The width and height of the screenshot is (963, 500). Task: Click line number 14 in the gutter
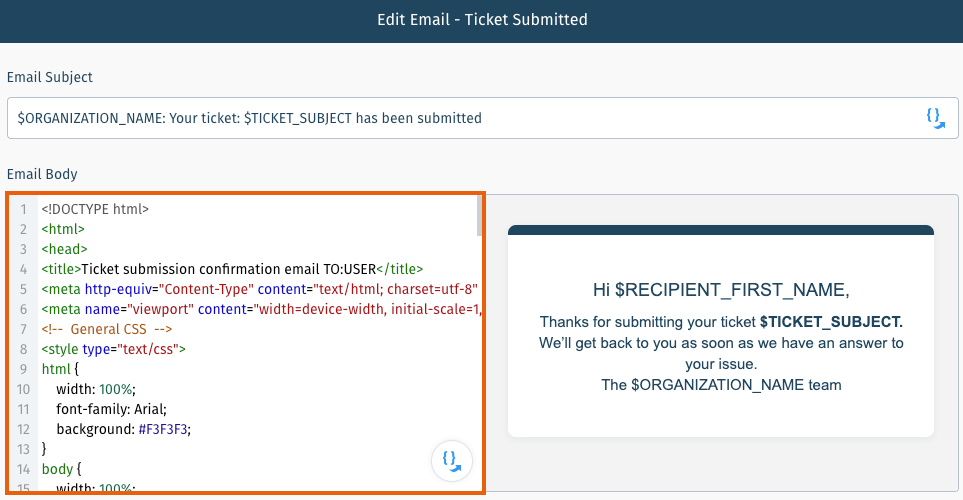(x=23, y=469)
